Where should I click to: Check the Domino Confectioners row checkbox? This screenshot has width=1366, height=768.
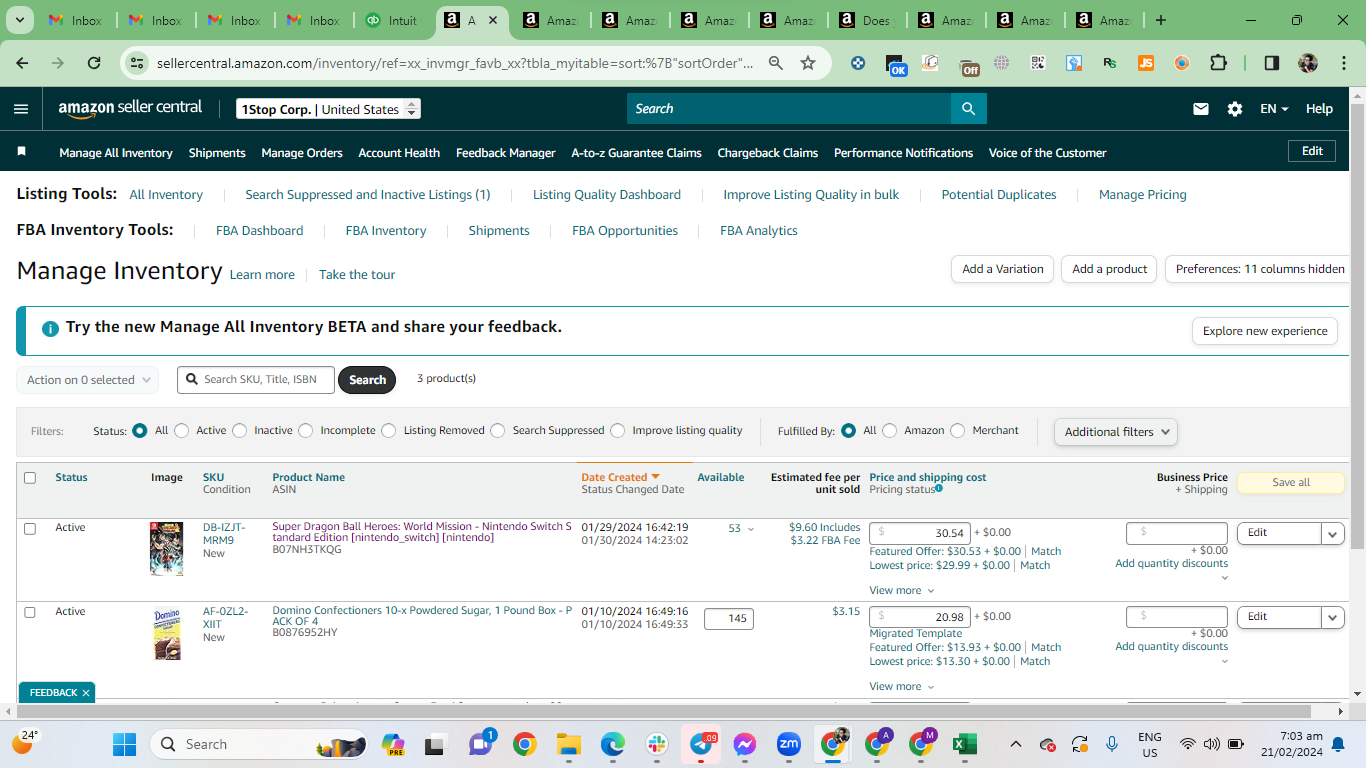point(30,612)
